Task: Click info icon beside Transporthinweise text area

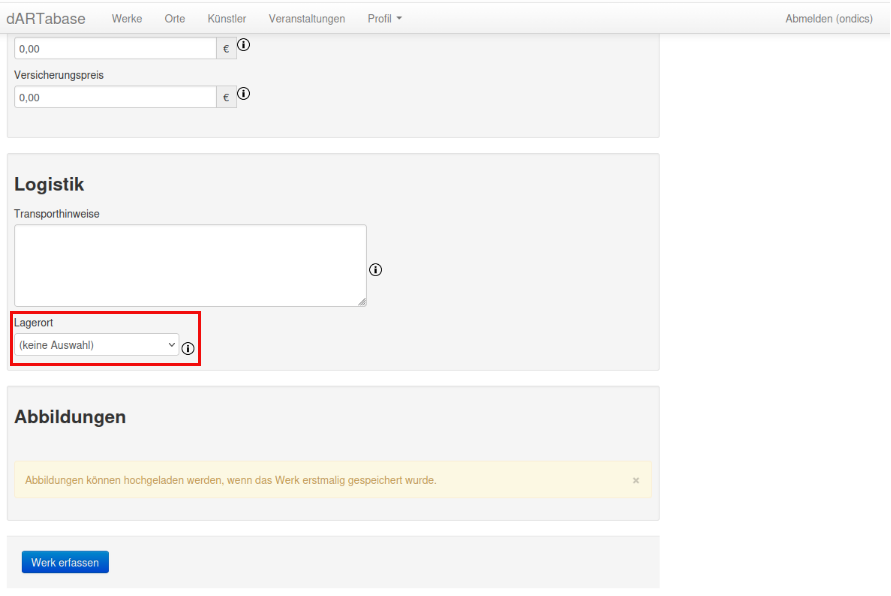Action: [x=376, y=269]
